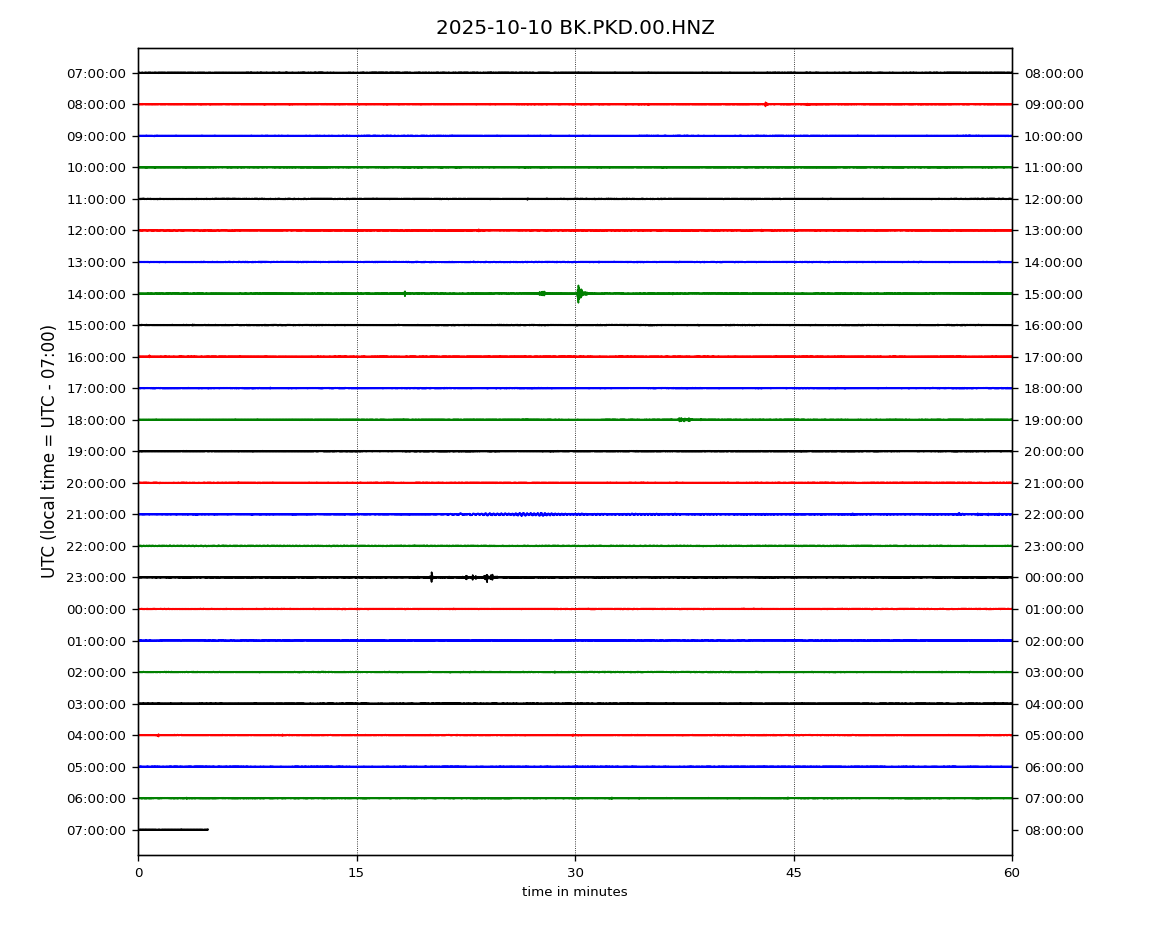
Task: Click the green burst on the 18:00 trace
Action: (x=684, y=419)
